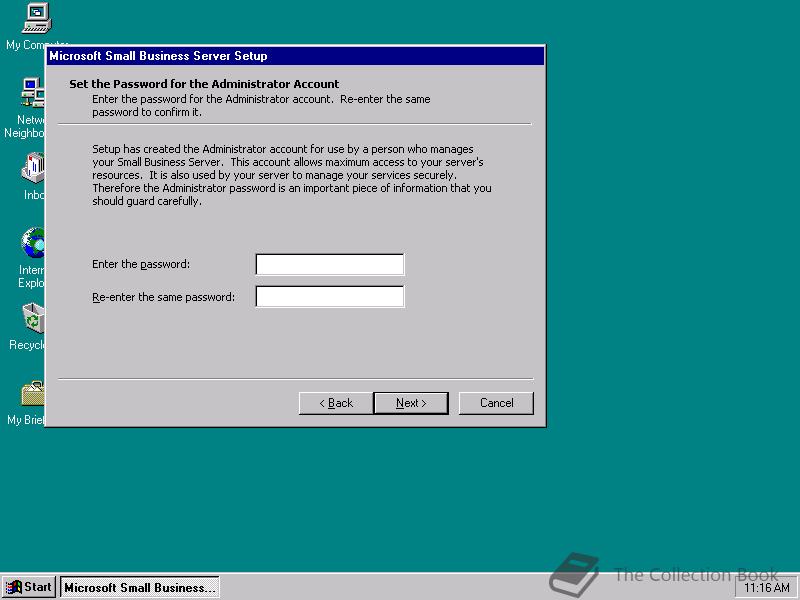Click the paragraph starting 'Setup has created'
Screen dimensions: 800x600
click(292, 175)
